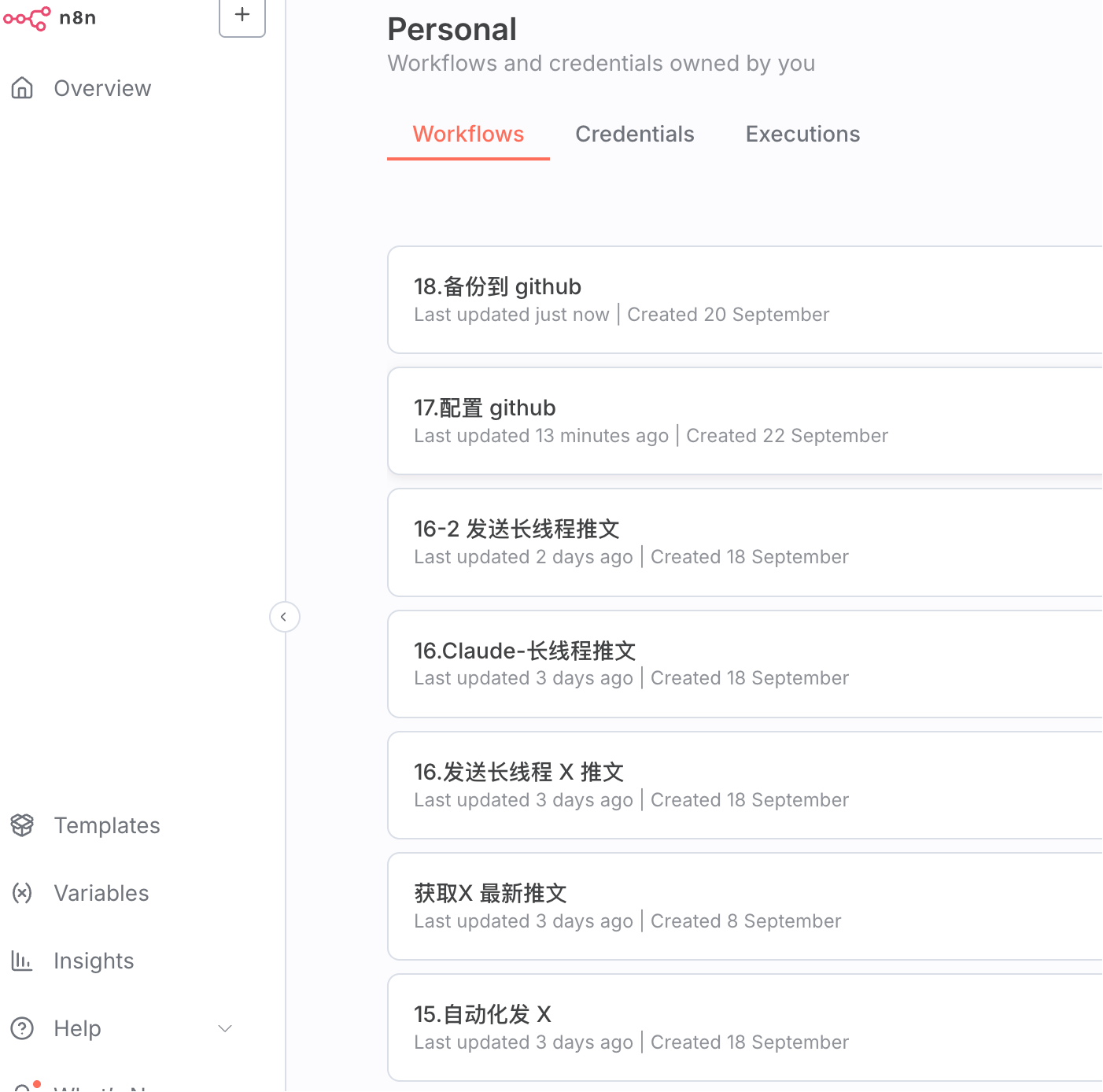Go to Overview in the sidebar
1103x1092 pixels.
[102, 88]
